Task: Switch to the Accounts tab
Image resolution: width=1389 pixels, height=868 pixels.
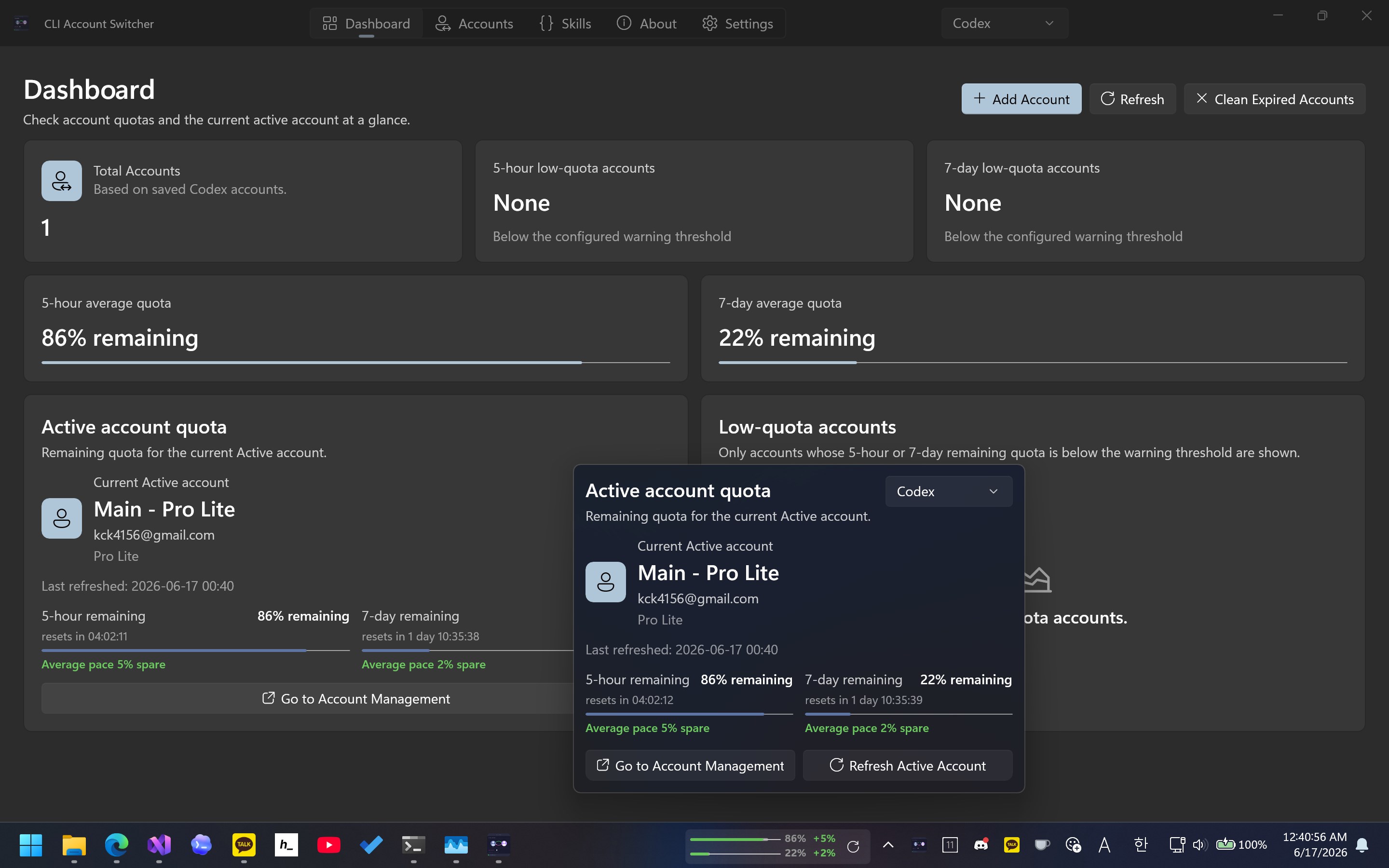Action: click(x=474, y=24)
